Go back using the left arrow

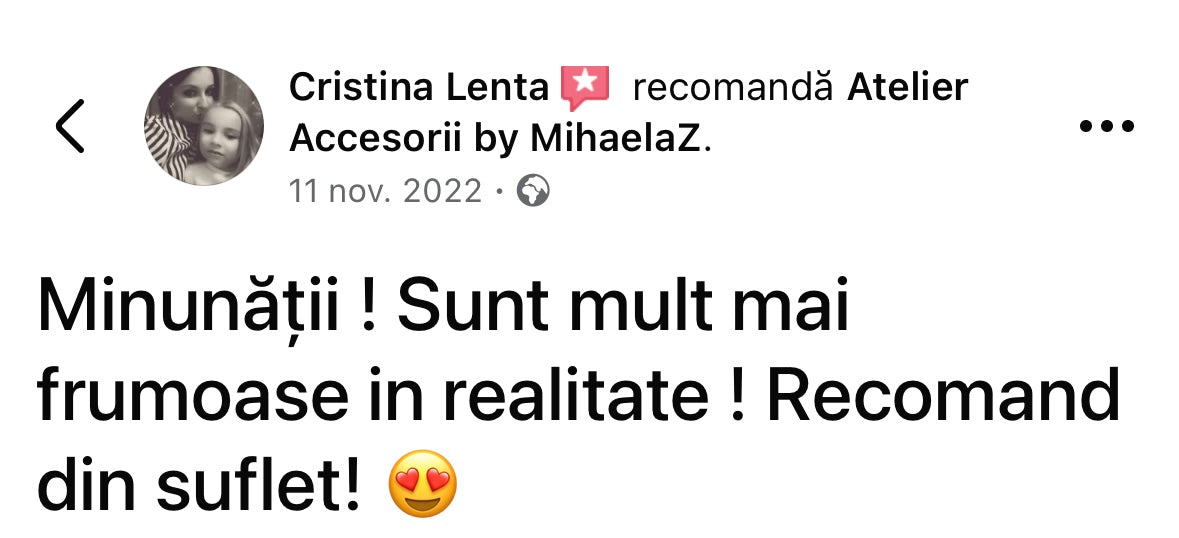point(70,125)
